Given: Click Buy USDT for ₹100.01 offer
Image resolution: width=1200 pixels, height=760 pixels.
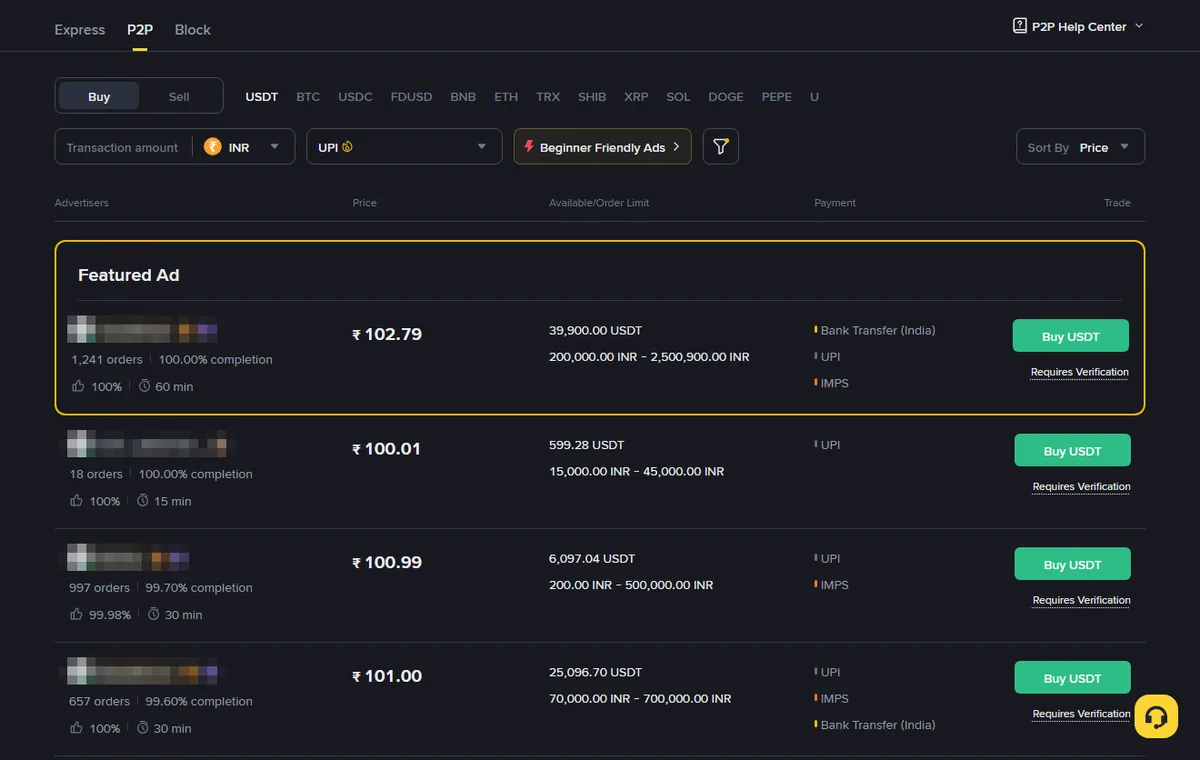Looking at the screenshot, I should pos(1072,450).
